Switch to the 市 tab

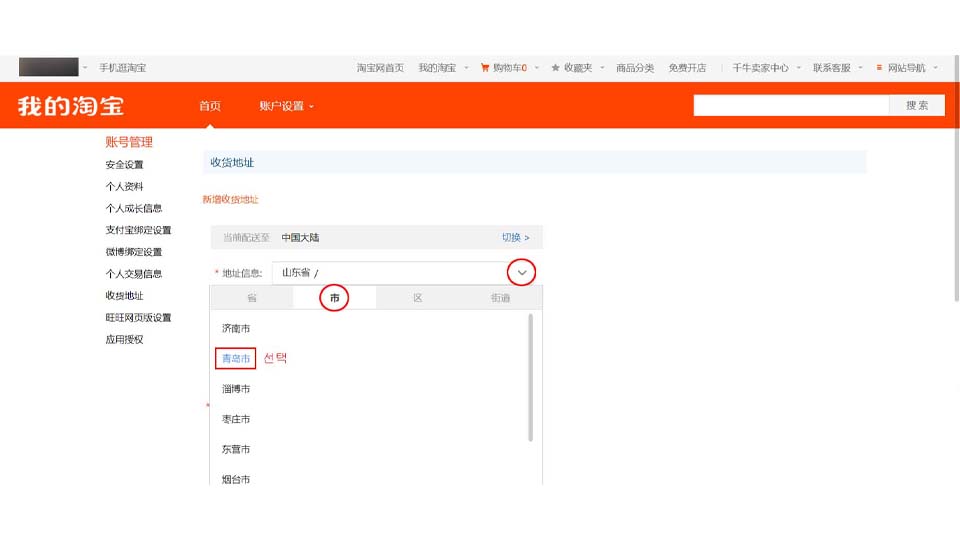pos(334,298)
